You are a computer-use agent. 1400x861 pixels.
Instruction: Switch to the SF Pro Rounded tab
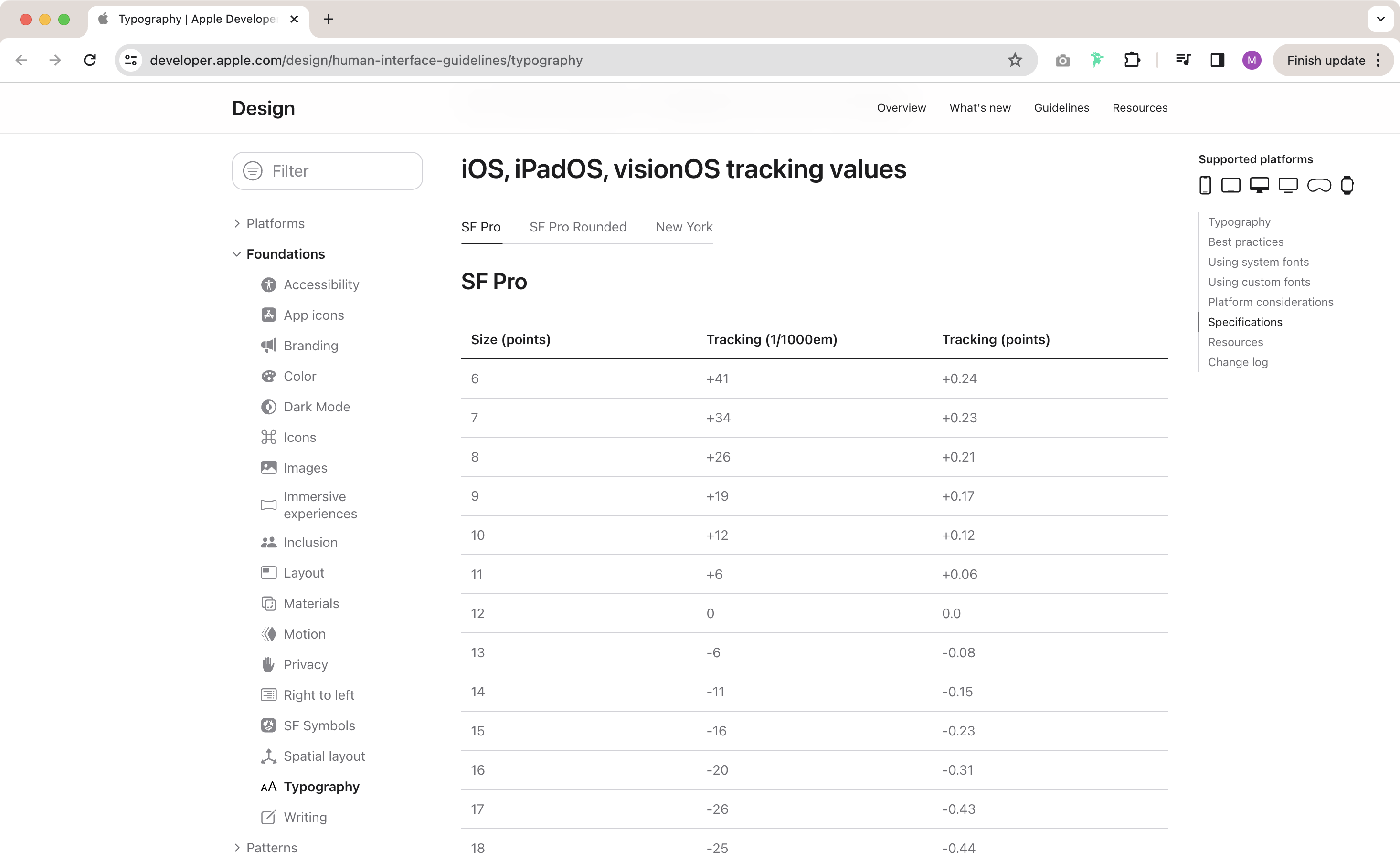(x=578, y=227)
